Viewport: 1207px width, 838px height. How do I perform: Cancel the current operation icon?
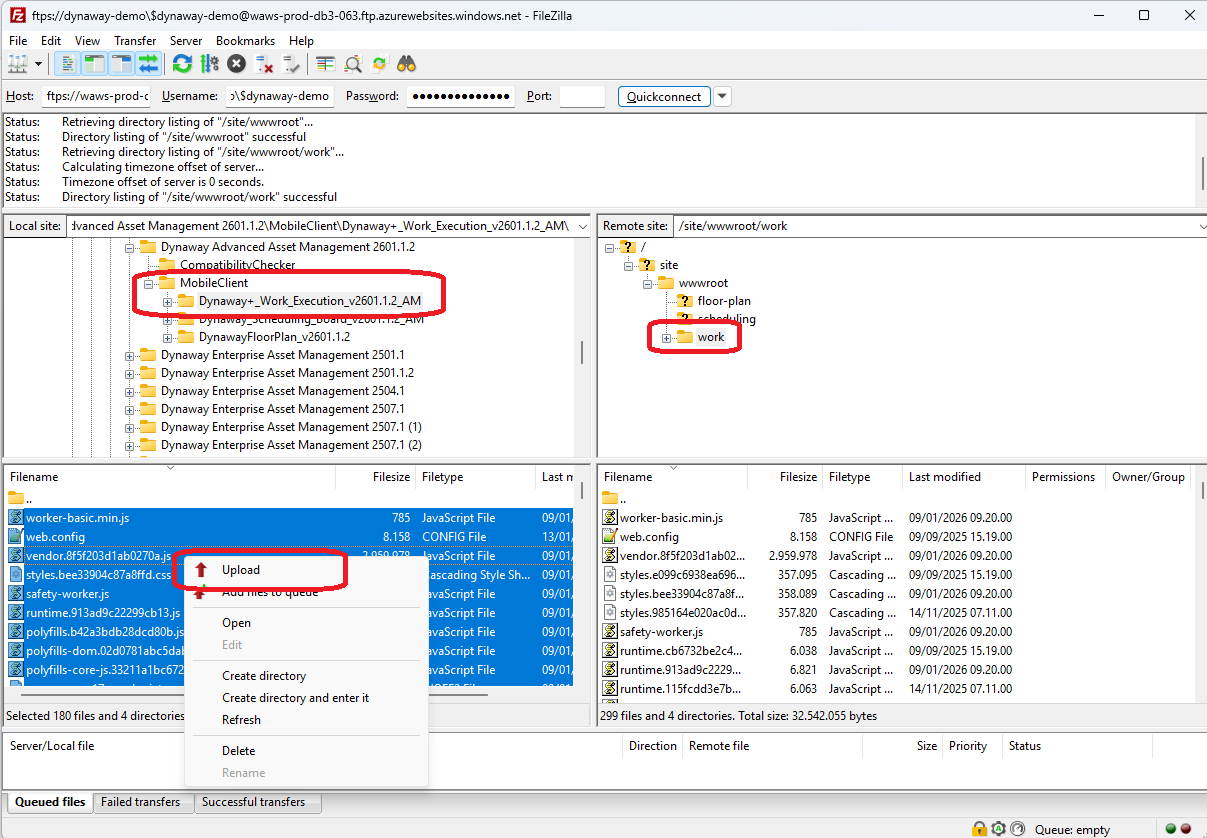[236, 64]
